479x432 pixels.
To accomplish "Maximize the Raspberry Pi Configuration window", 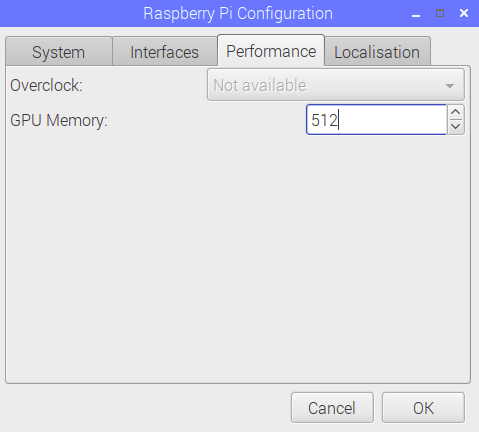I will point(440,13).
